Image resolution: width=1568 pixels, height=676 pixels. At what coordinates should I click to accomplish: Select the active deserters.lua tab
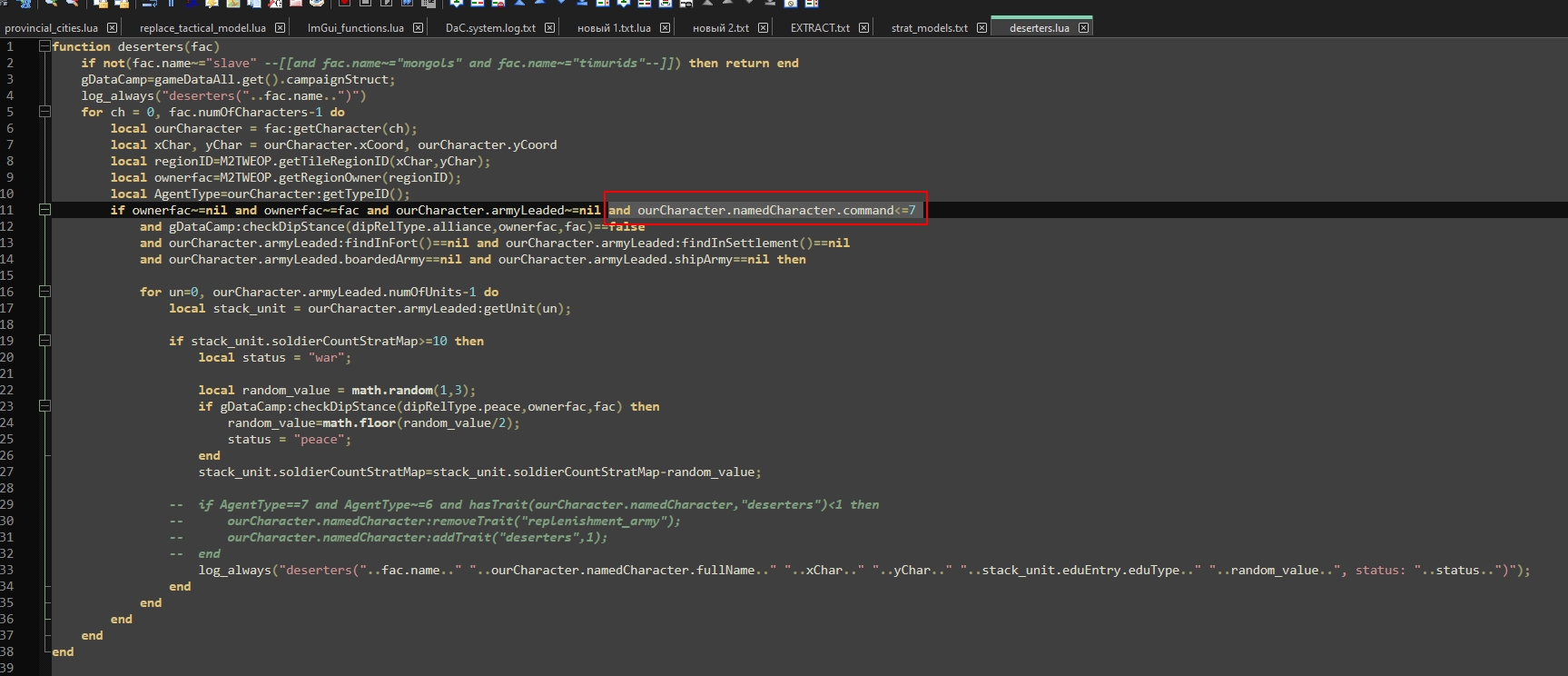pyautogui.click(x=1039, y=28)
